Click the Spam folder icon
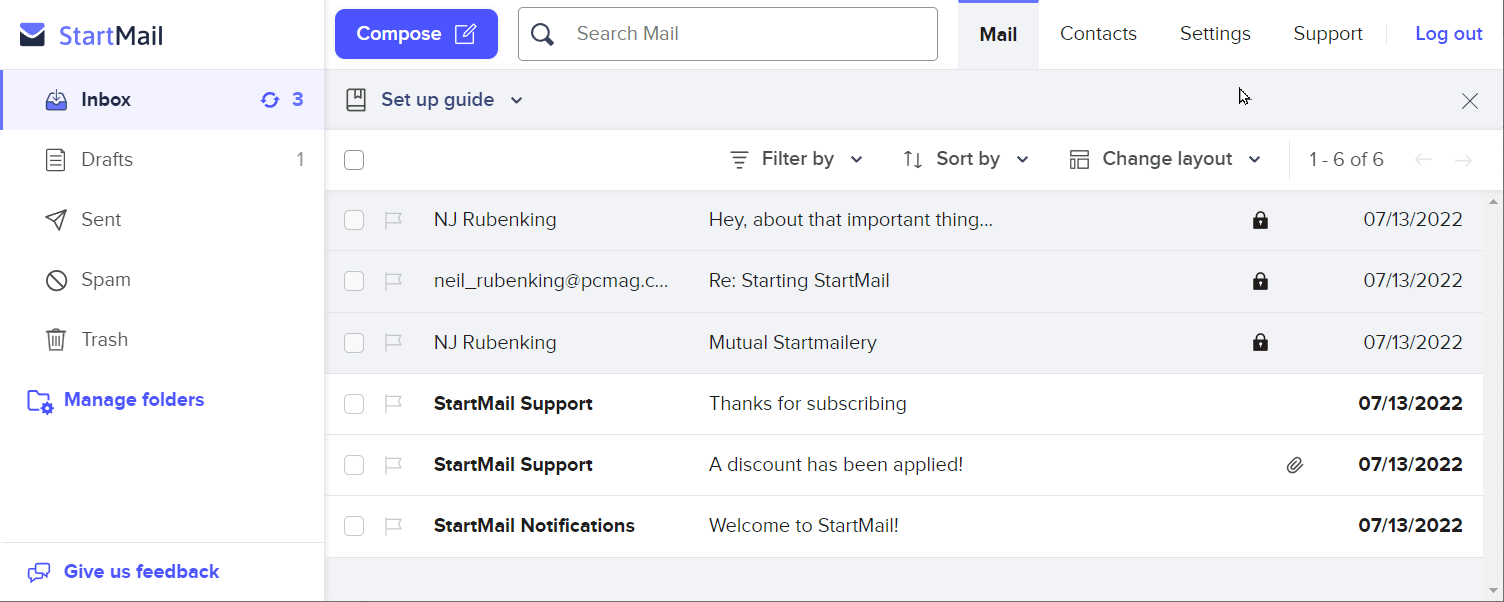The height and width of the screenshot is (602, 1504). (56, 279)
